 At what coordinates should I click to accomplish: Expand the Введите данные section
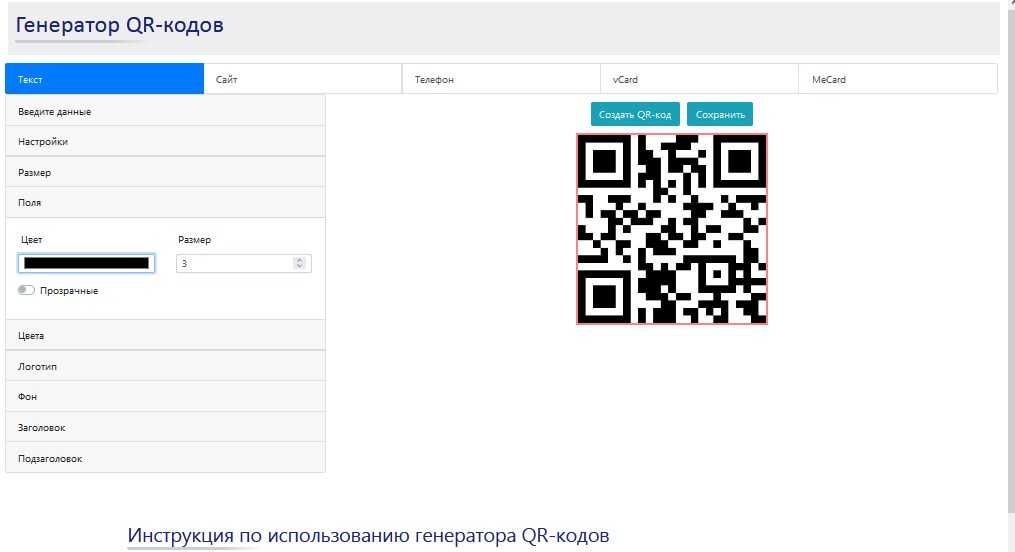pyautogui.click(x=165, y=111)
